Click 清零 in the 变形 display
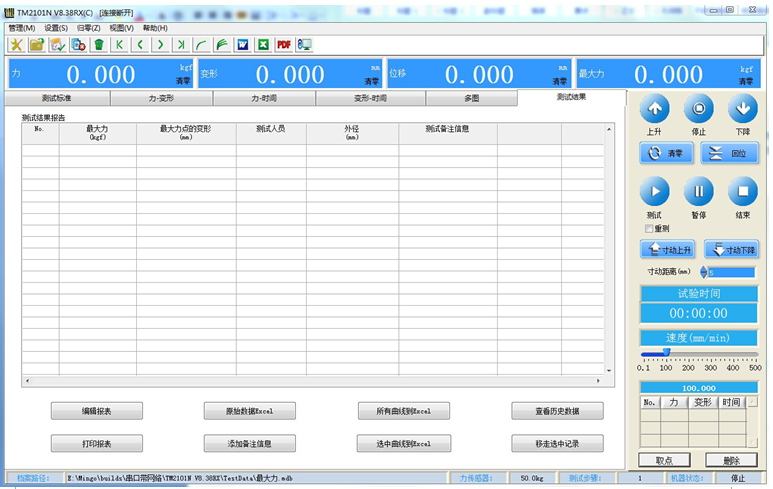The image size is (773, 489). [x=372, y=81]
